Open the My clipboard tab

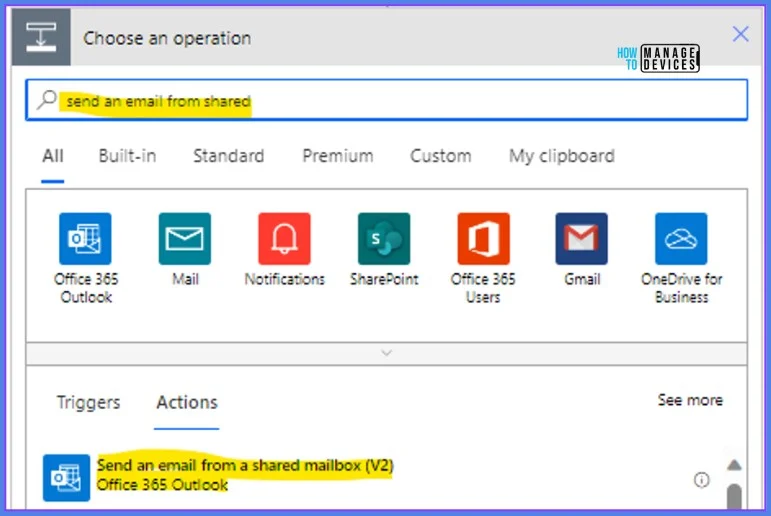click(x=562, y=156)
